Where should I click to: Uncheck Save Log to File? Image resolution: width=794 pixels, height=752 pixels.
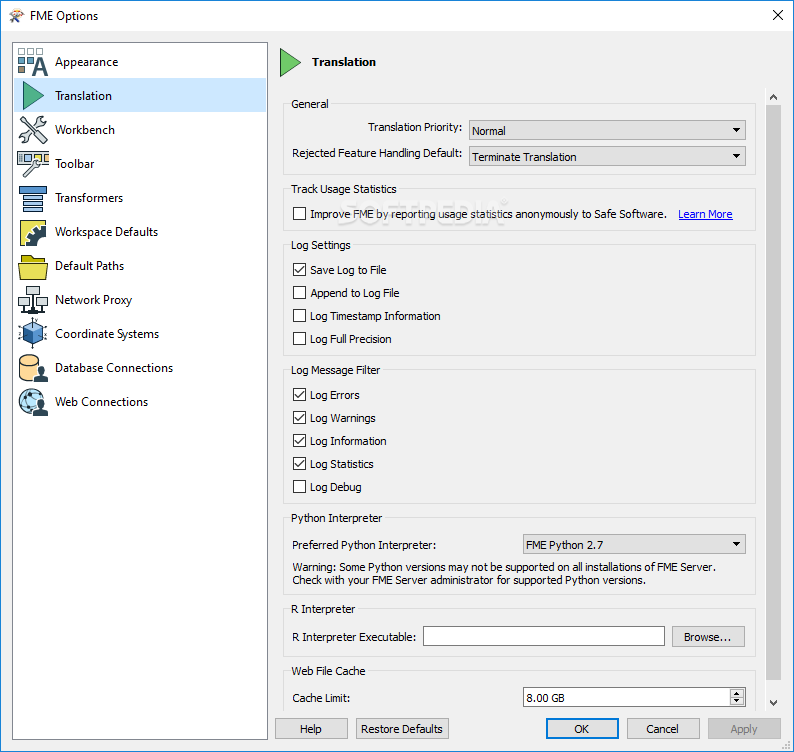click(299, 269)
